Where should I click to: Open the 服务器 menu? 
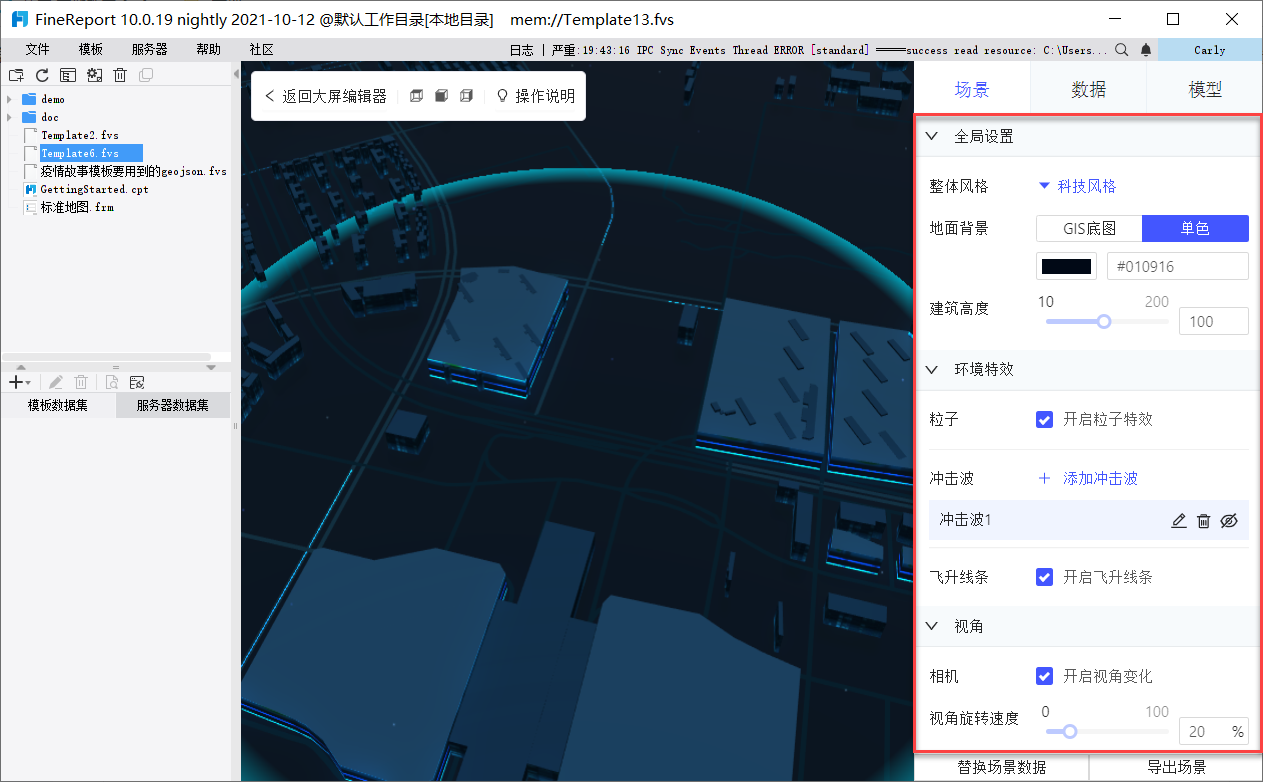pos(149,49)
